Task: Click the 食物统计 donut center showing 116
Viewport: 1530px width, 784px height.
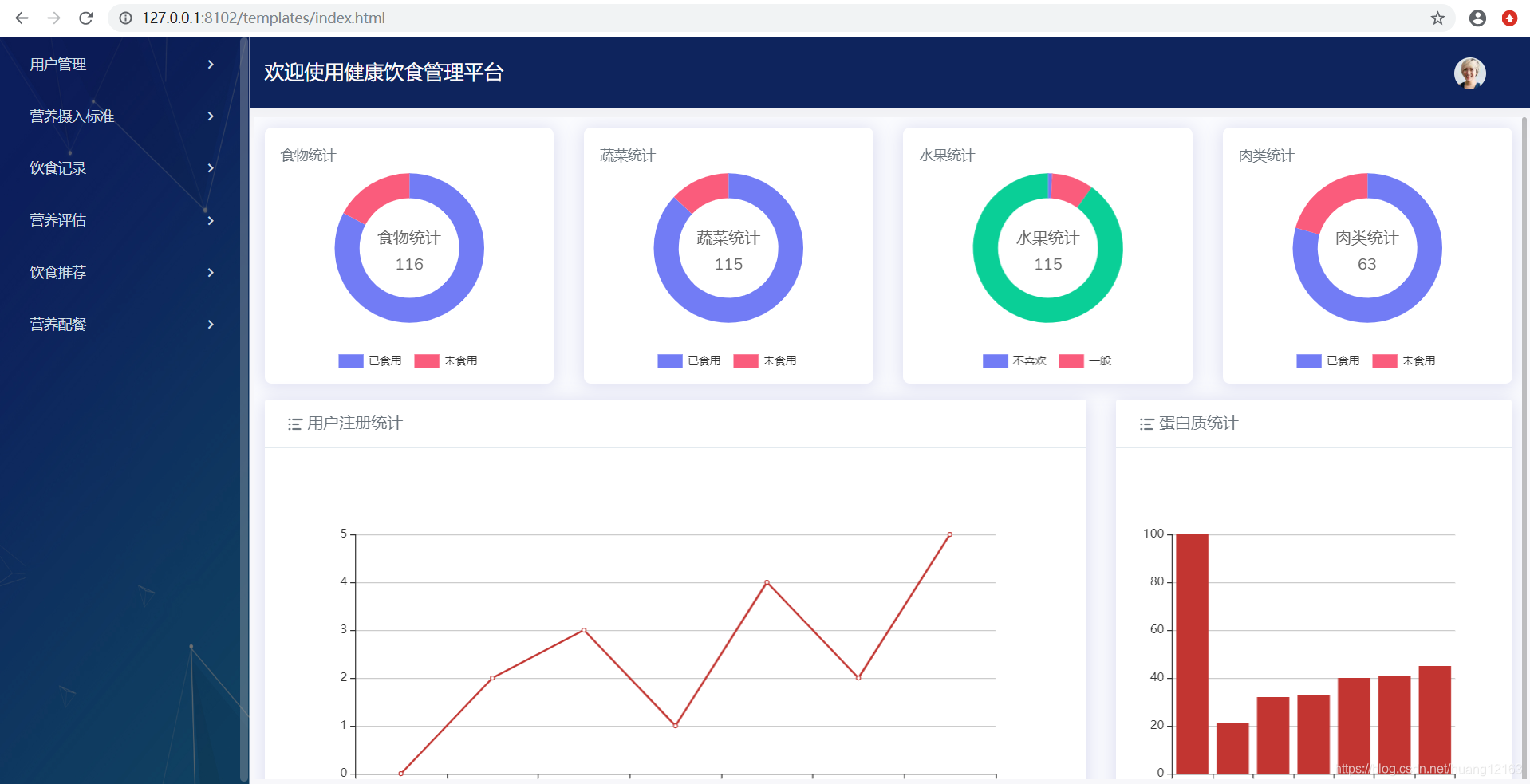Action: [409, 250]
